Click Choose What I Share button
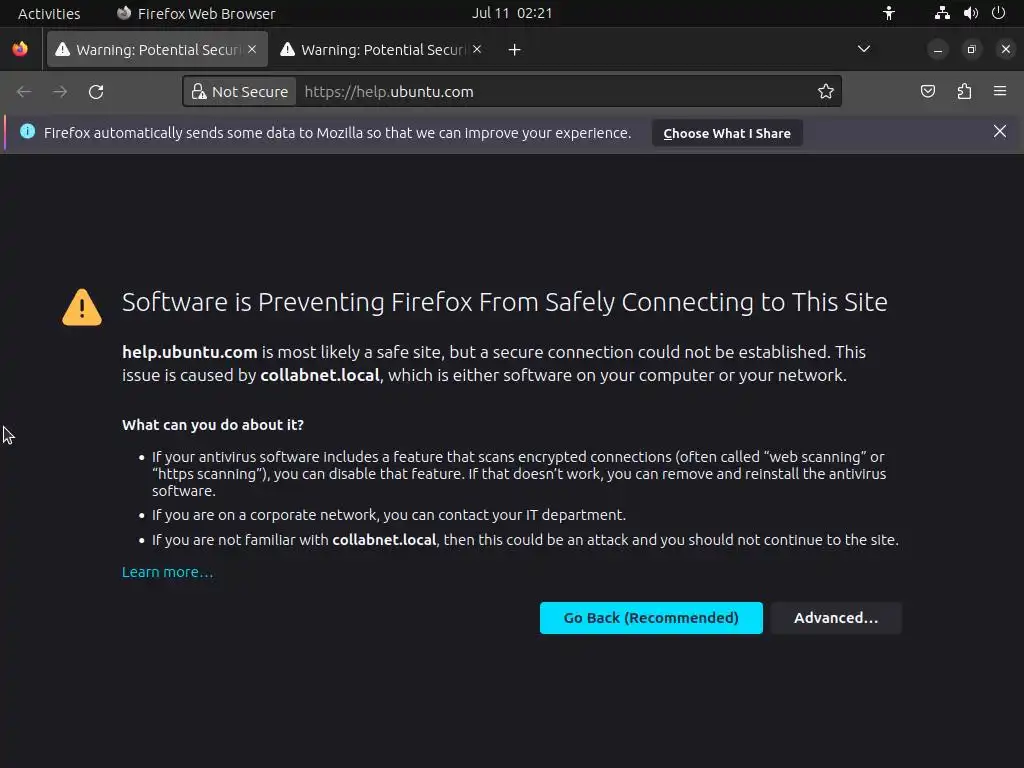The image size is (1024, 768). (x=727, y=133)
